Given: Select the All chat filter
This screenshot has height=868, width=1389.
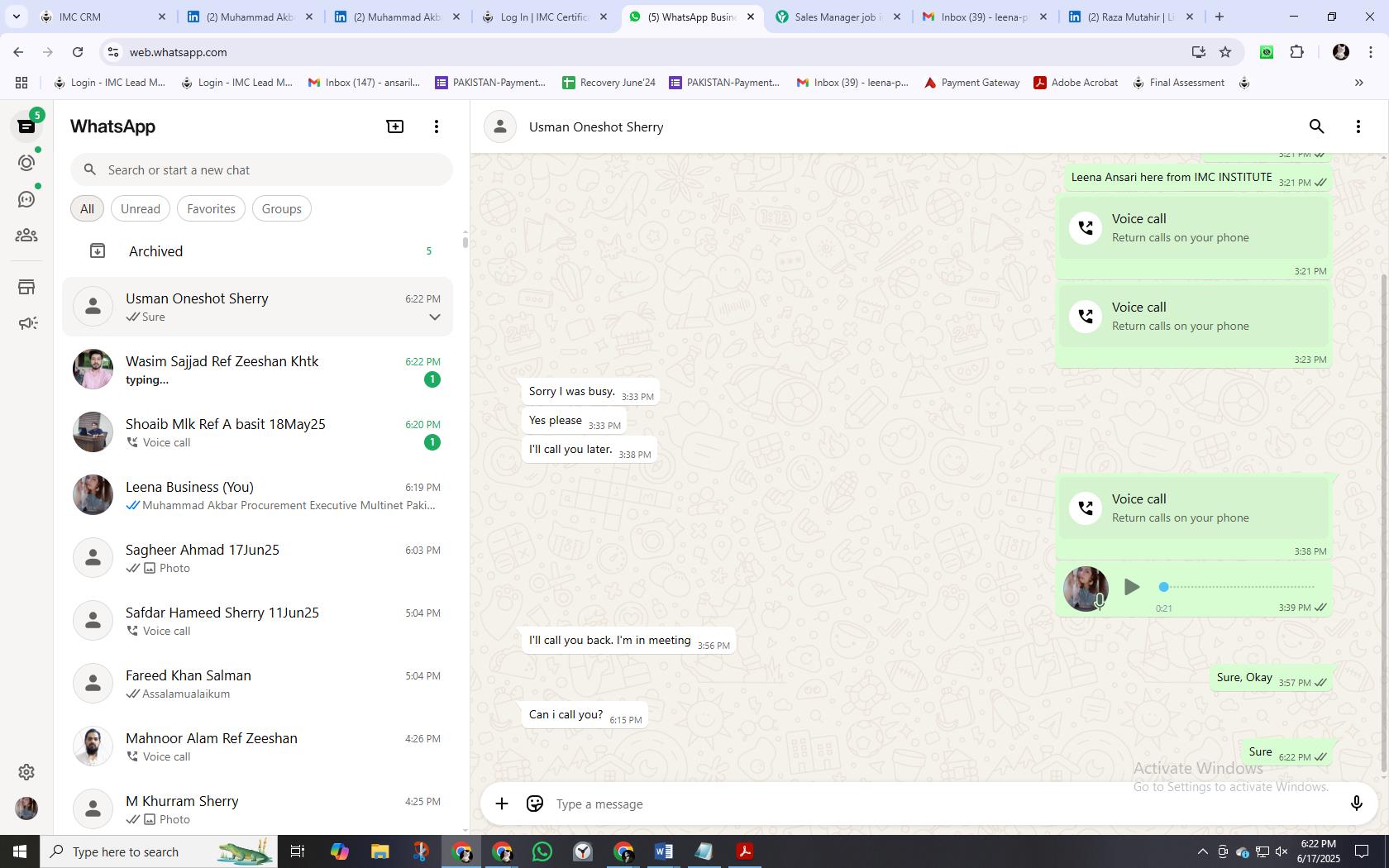Looking at the screenshot, I should (87, 209).
